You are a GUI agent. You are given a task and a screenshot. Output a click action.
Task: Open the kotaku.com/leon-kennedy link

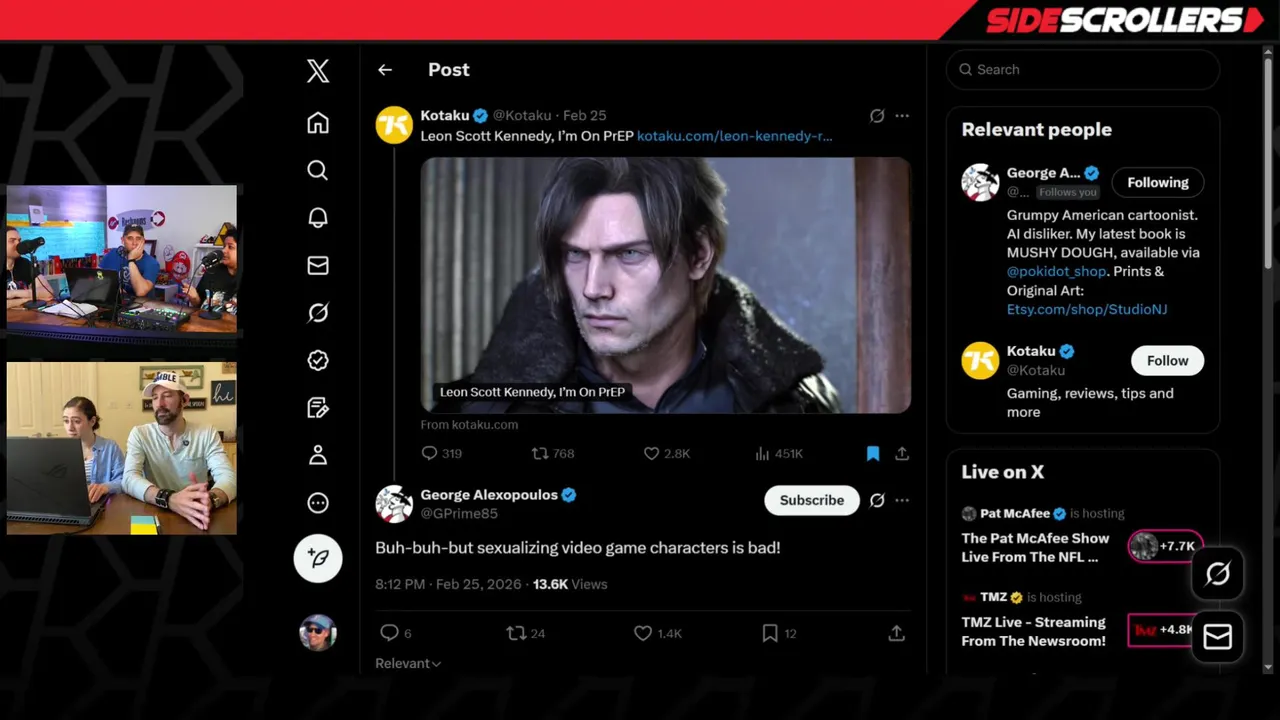pos(734,136)
